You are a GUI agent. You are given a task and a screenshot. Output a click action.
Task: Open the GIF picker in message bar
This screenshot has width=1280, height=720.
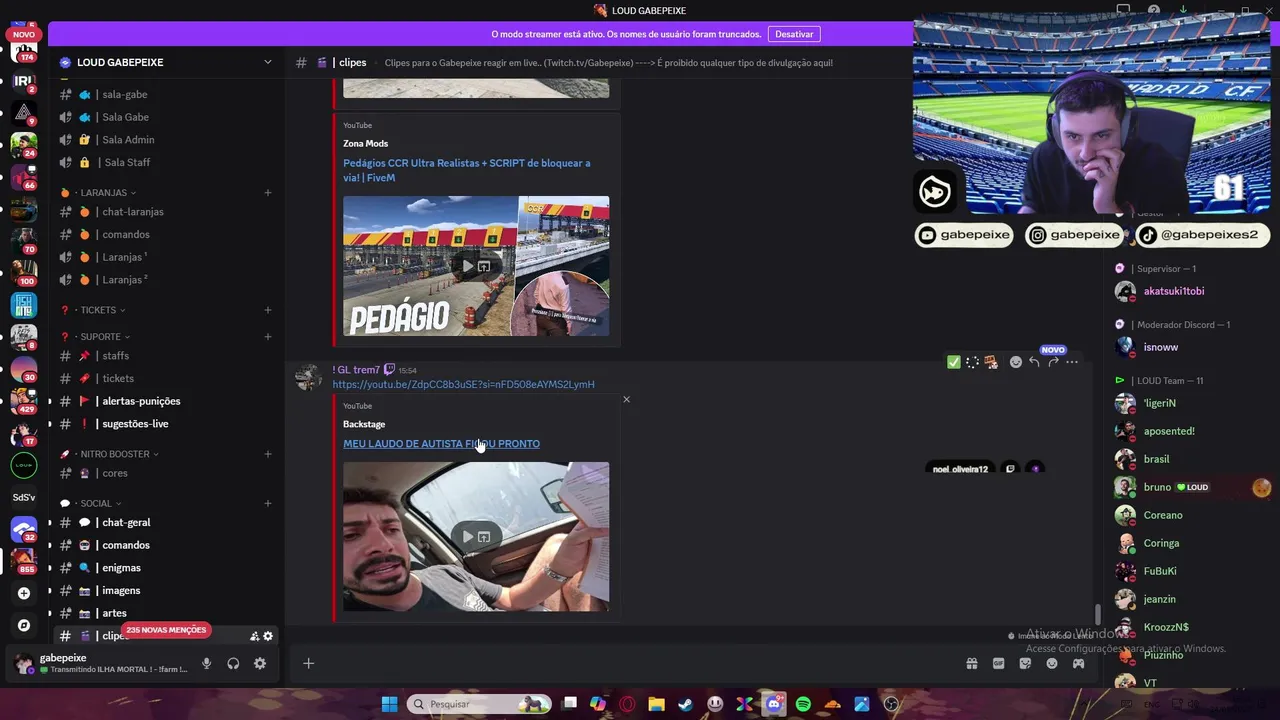(998, 663)
